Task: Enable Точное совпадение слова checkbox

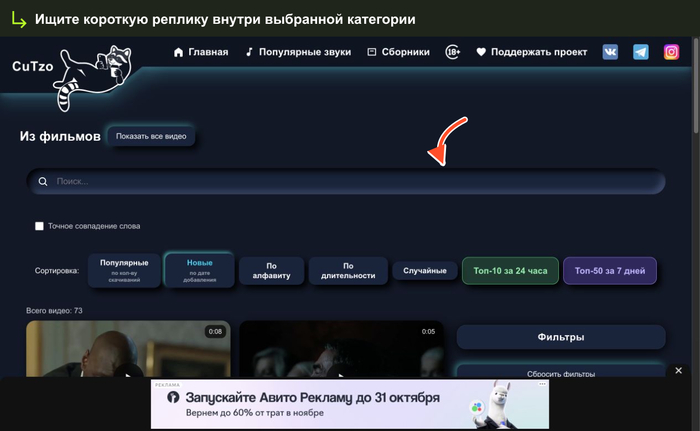Action: pos(39,226)
